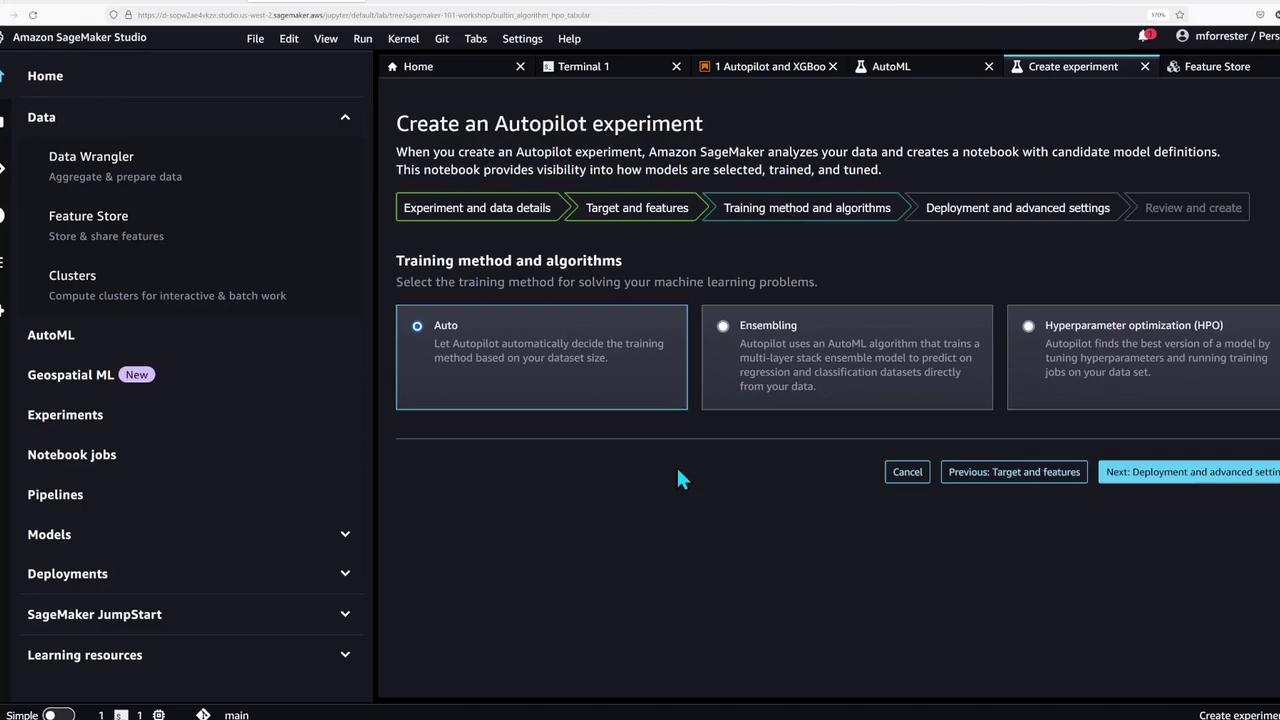The image size is (1280, 720).
Task: Bookmark page with the star icon
Action: pos(1180,15)
